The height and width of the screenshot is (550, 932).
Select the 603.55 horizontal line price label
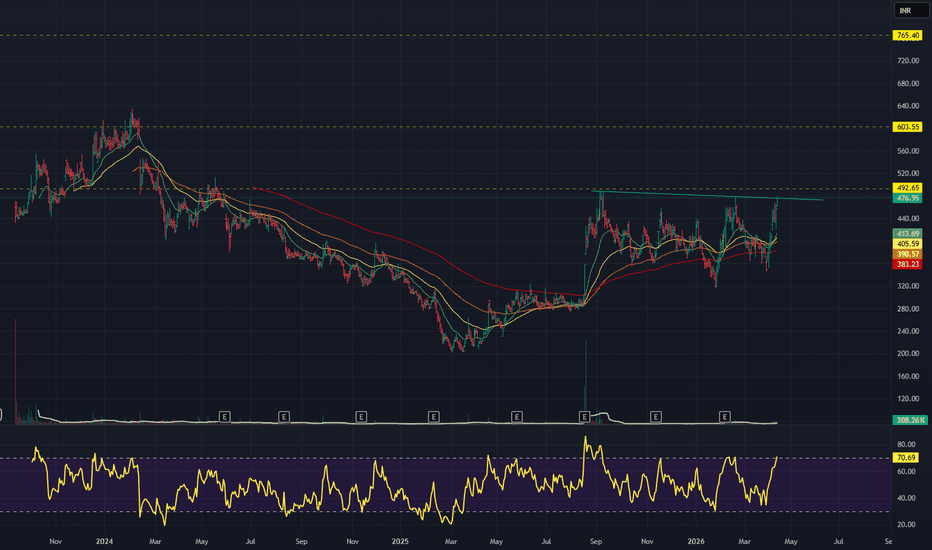pyautogui.click(x=907, y=127)
